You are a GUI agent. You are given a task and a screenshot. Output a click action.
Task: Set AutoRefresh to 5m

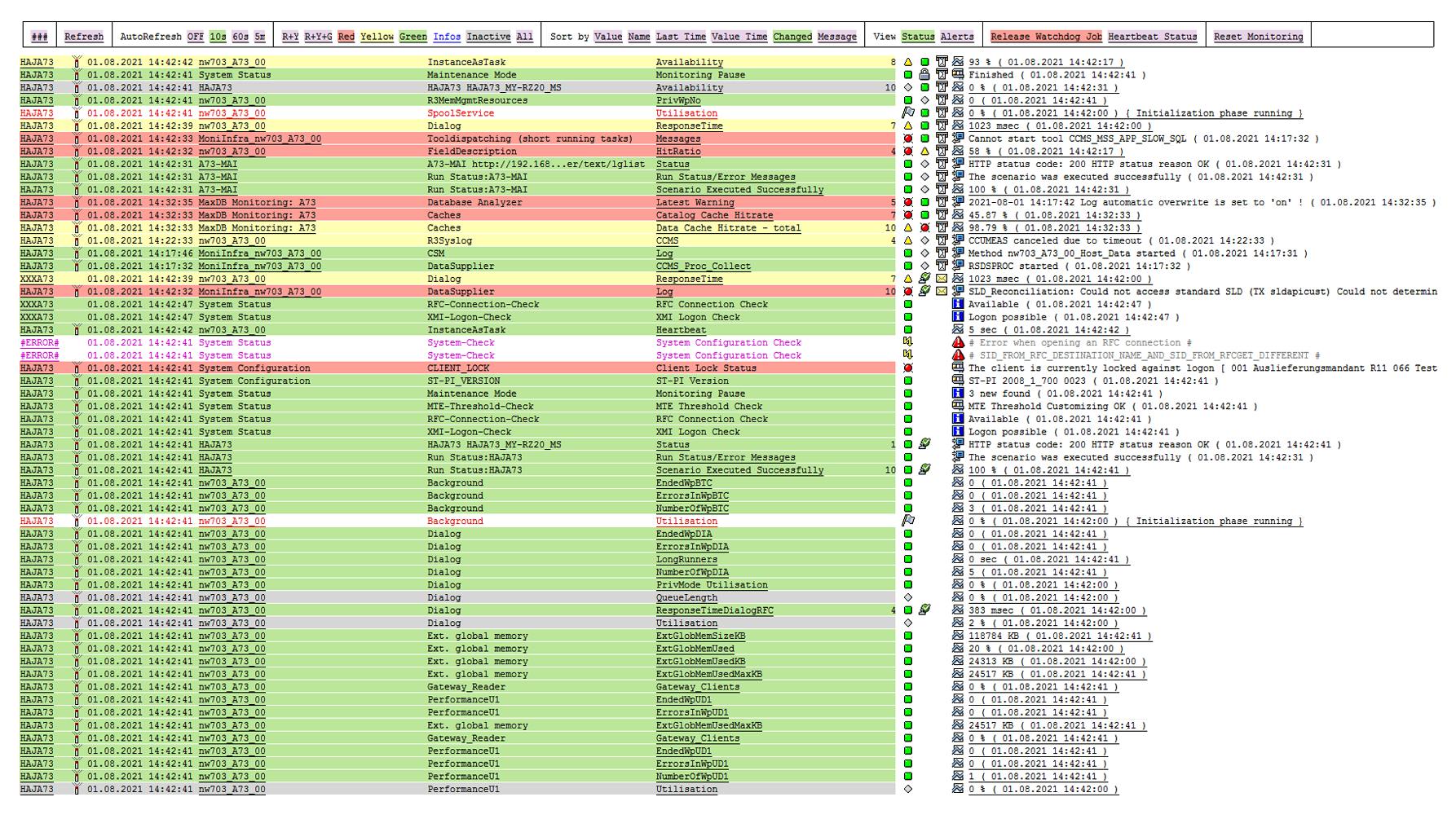pos(259,37)
